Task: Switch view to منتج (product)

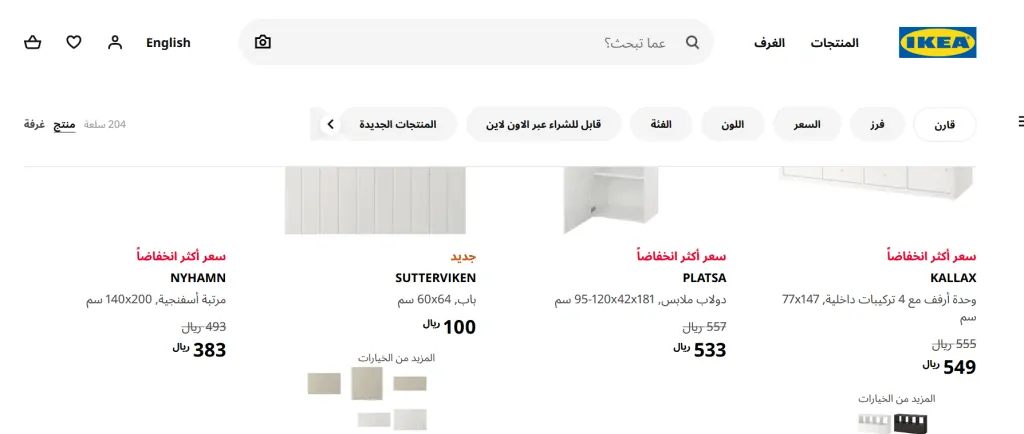Action: pos(64,124)
